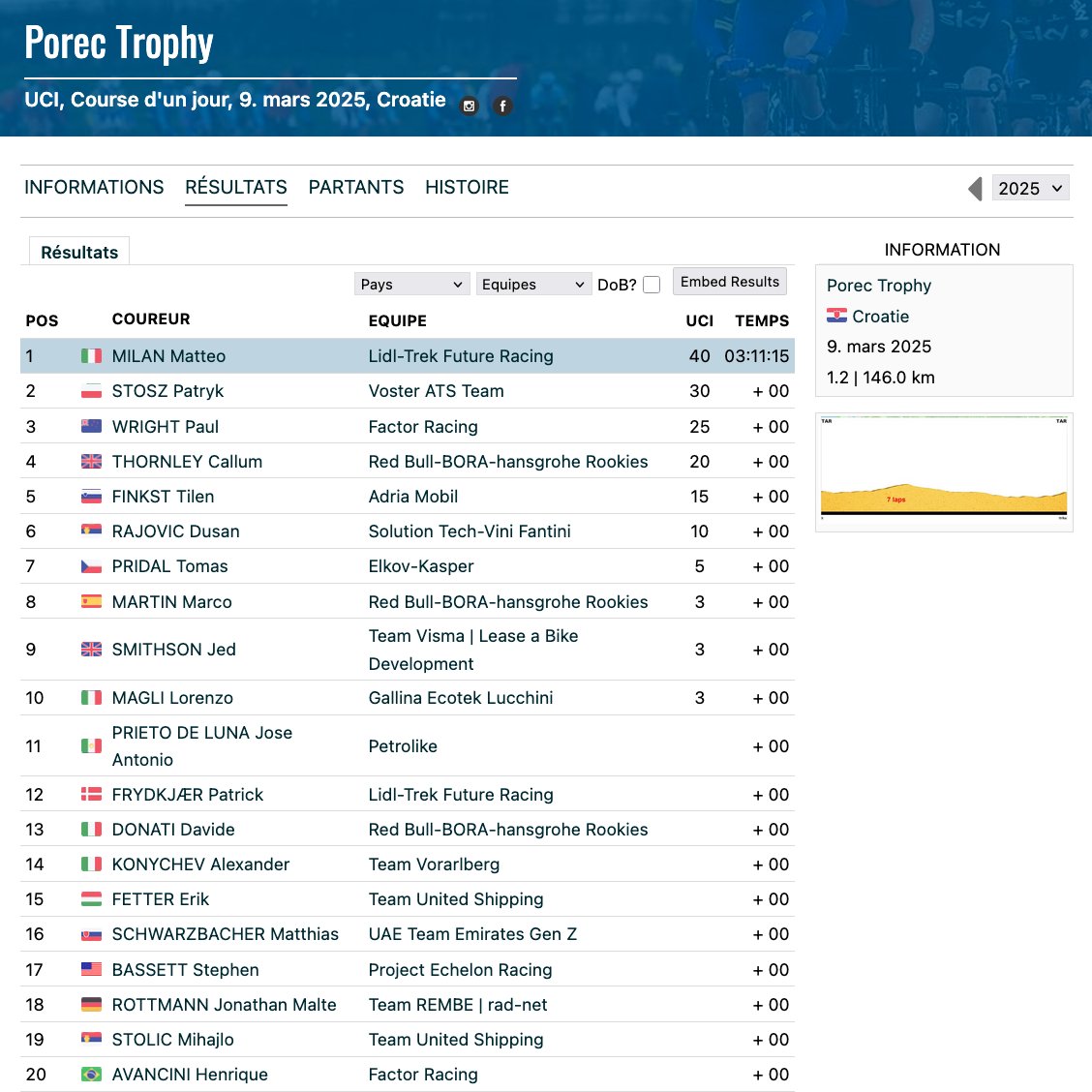Open Solution Tech-Vini Fantini team page
Image resolution: width=1092 pixels, height=1092 pixels.
pos(470,531)
